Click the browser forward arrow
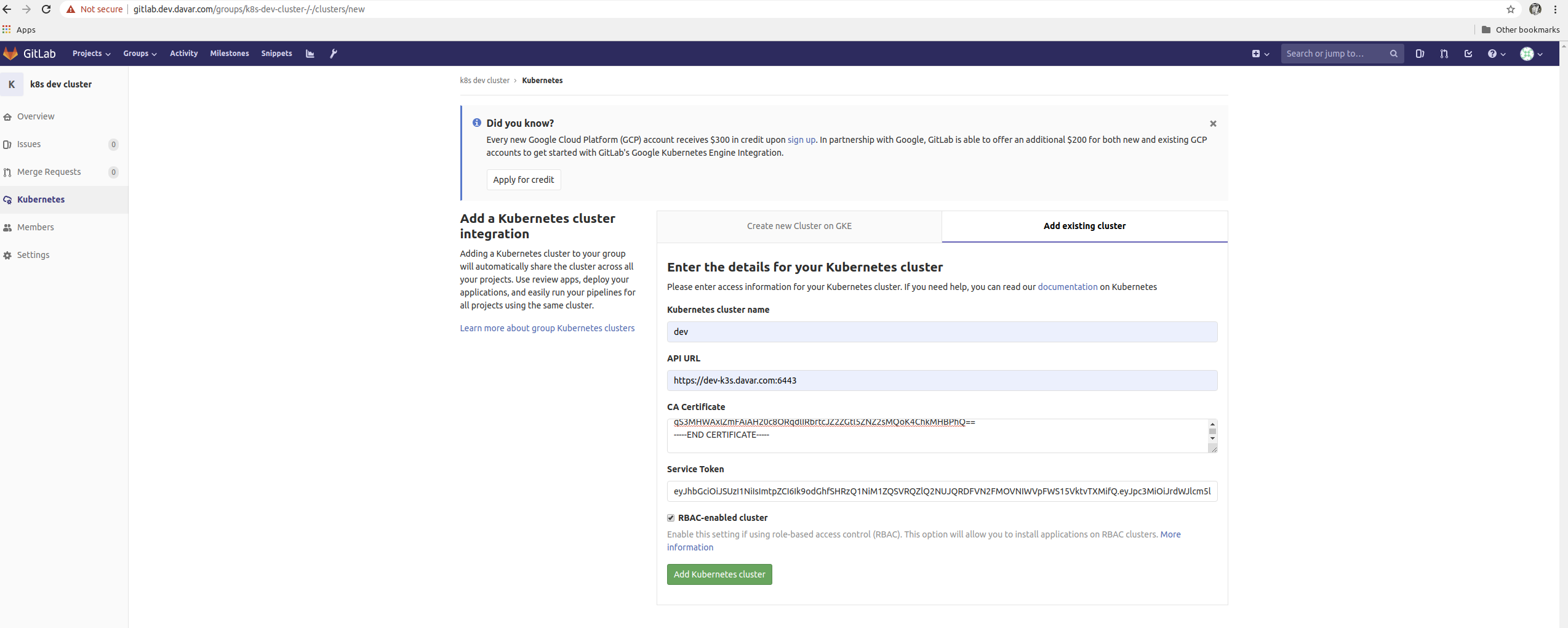The width and height of the screenshot is (1568, 628). (26, 9)
